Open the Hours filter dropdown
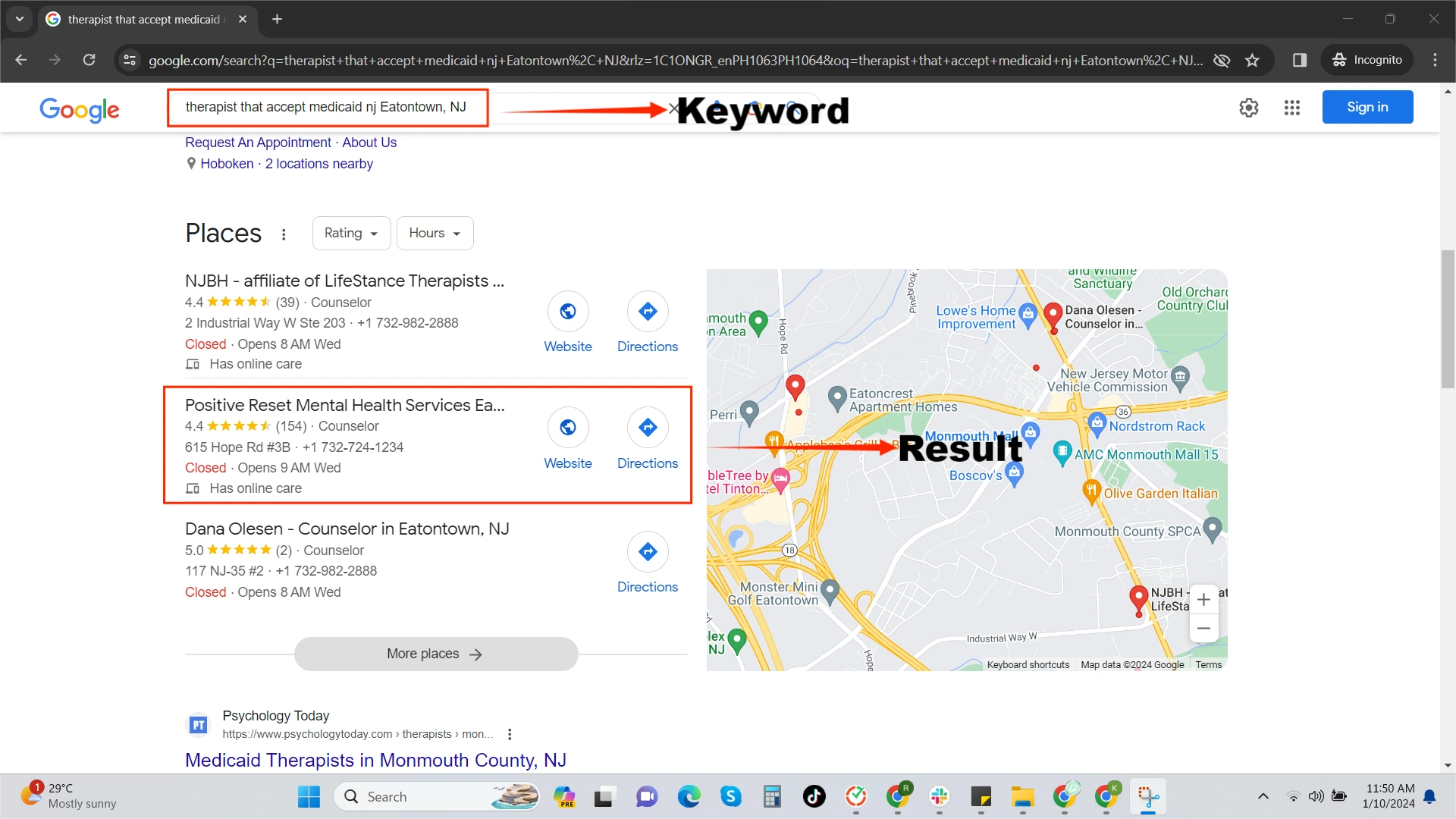This screenshot has height=819, width=1456. [435, 233]
